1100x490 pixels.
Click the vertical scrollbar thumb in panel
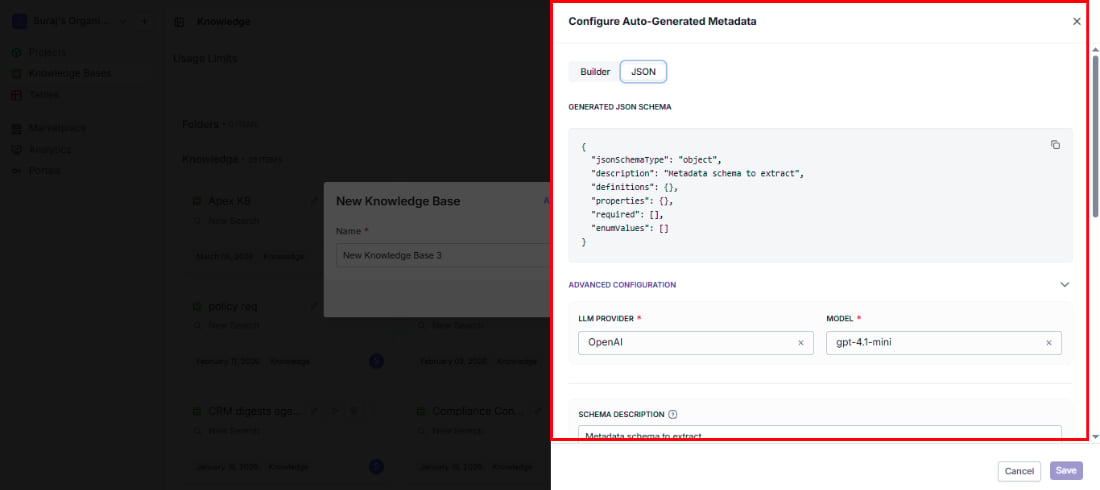pyautogui.click(x=1095, y=135)
